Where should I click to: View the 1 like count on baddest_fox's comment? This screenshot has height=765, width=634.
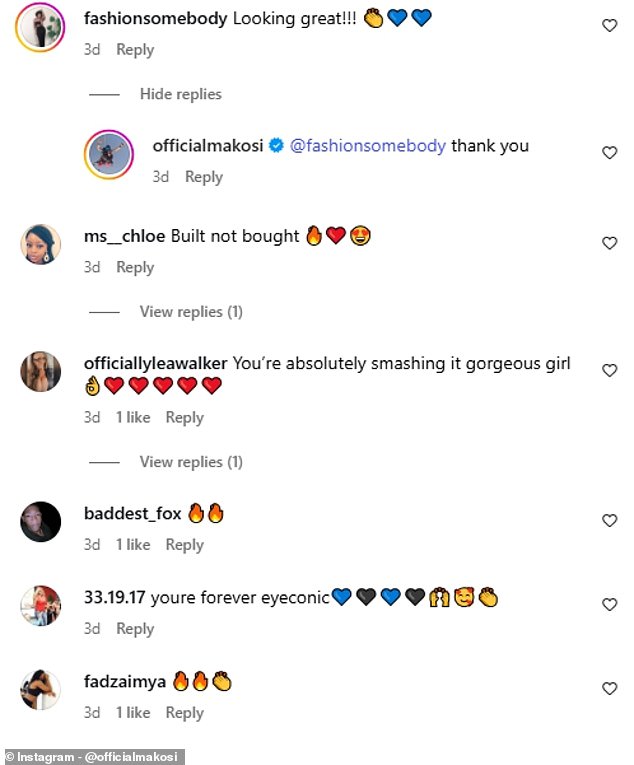133,545
